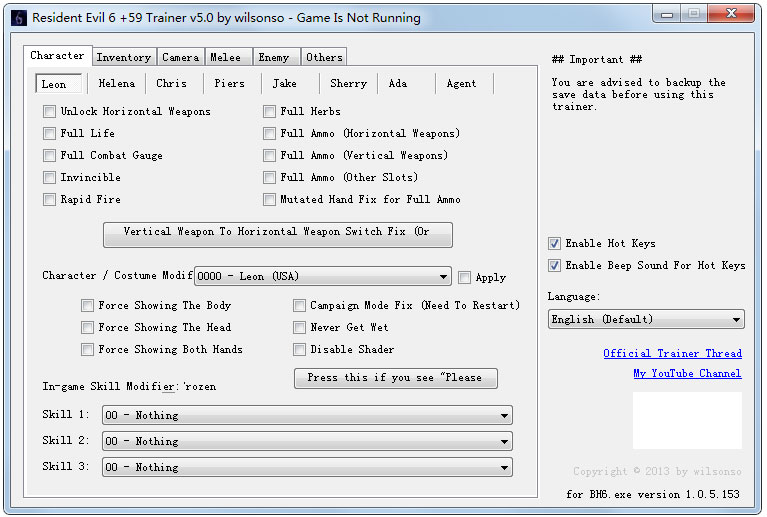Visit My YouTube Channel link

687,373
